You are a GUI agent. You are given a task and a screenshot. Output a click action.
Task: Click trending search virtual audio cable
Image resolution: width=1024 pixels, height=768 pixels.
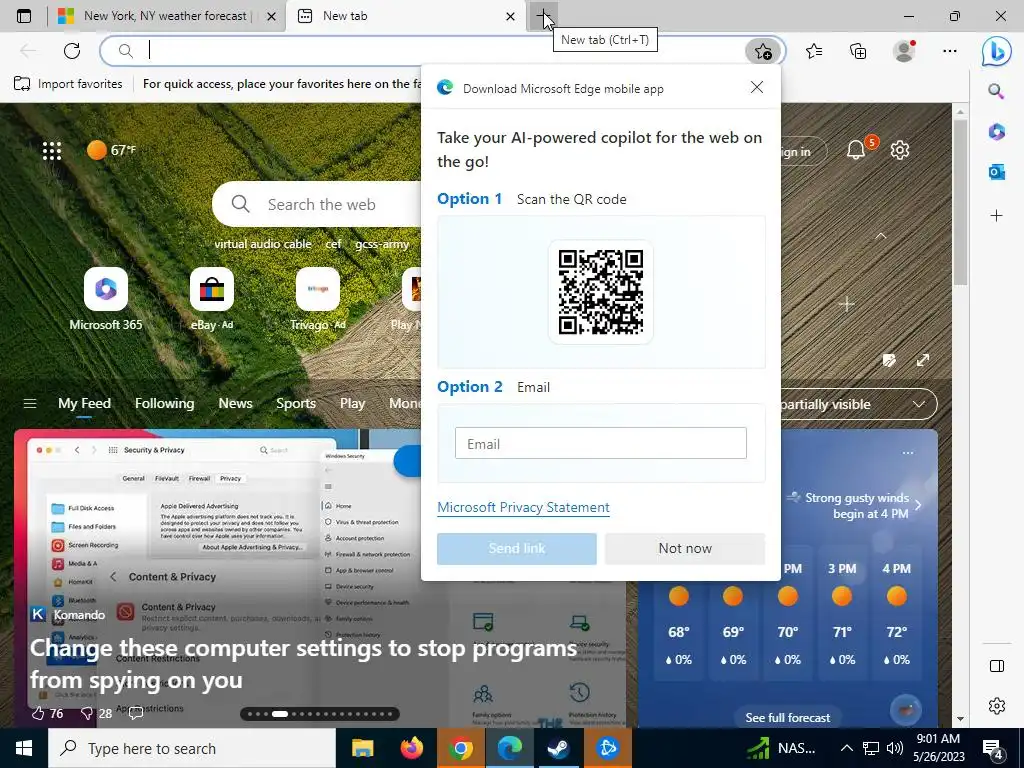coord(263,244)
